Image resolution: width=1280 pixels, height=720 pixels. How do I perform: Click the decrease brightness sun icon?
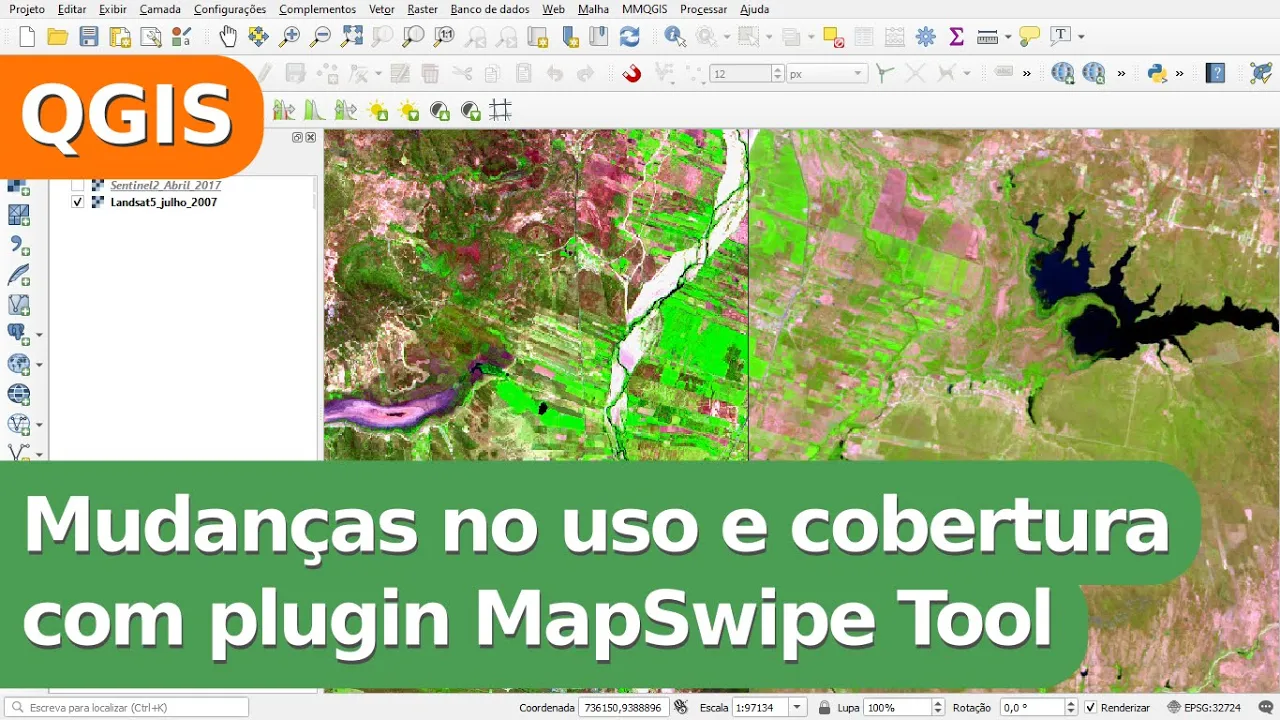(x=408, y=110)
